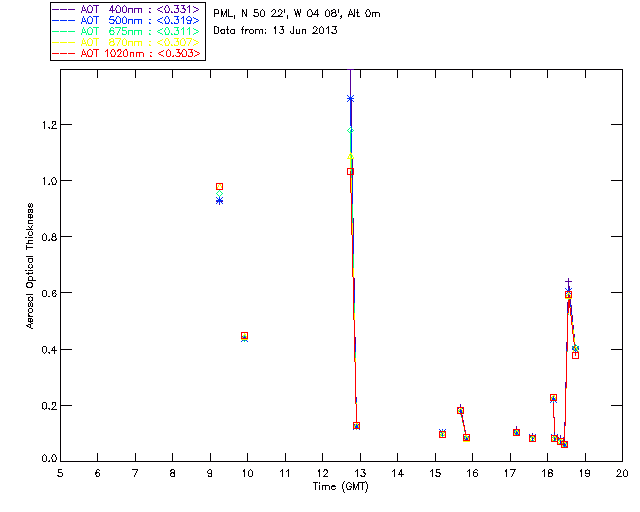Select the station header 'PML, N 50 22', W 04 08', Alt 0m'
The height and width of the screenshot is (512, 640).
297,14
